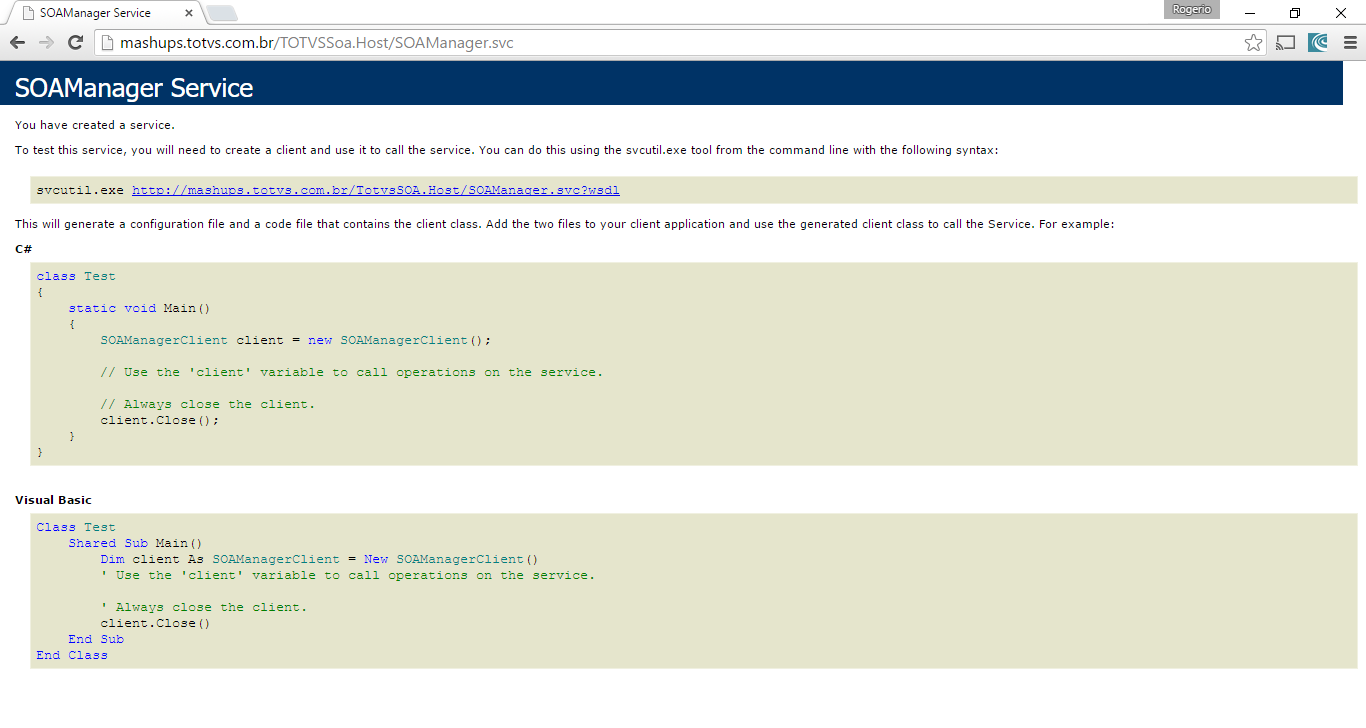Click the 'You have created a service.' text
1366x728 pixels.
tap(95, 125)
